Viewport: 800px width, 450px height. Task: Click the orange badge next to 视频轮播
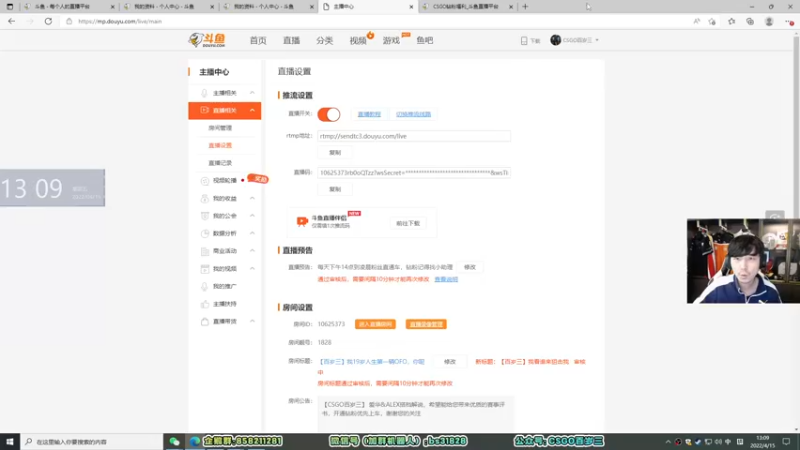tap(258, 179)
